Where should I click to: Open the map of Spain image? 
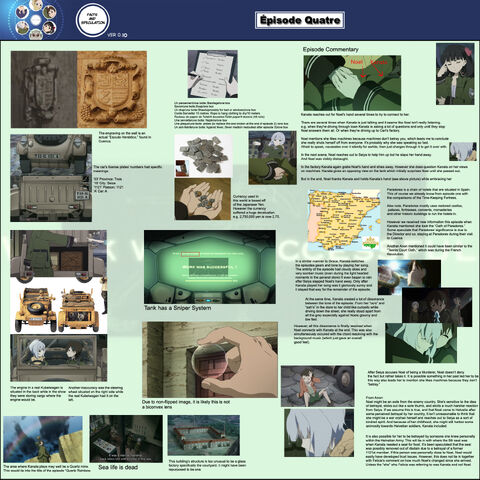[344, 220]
